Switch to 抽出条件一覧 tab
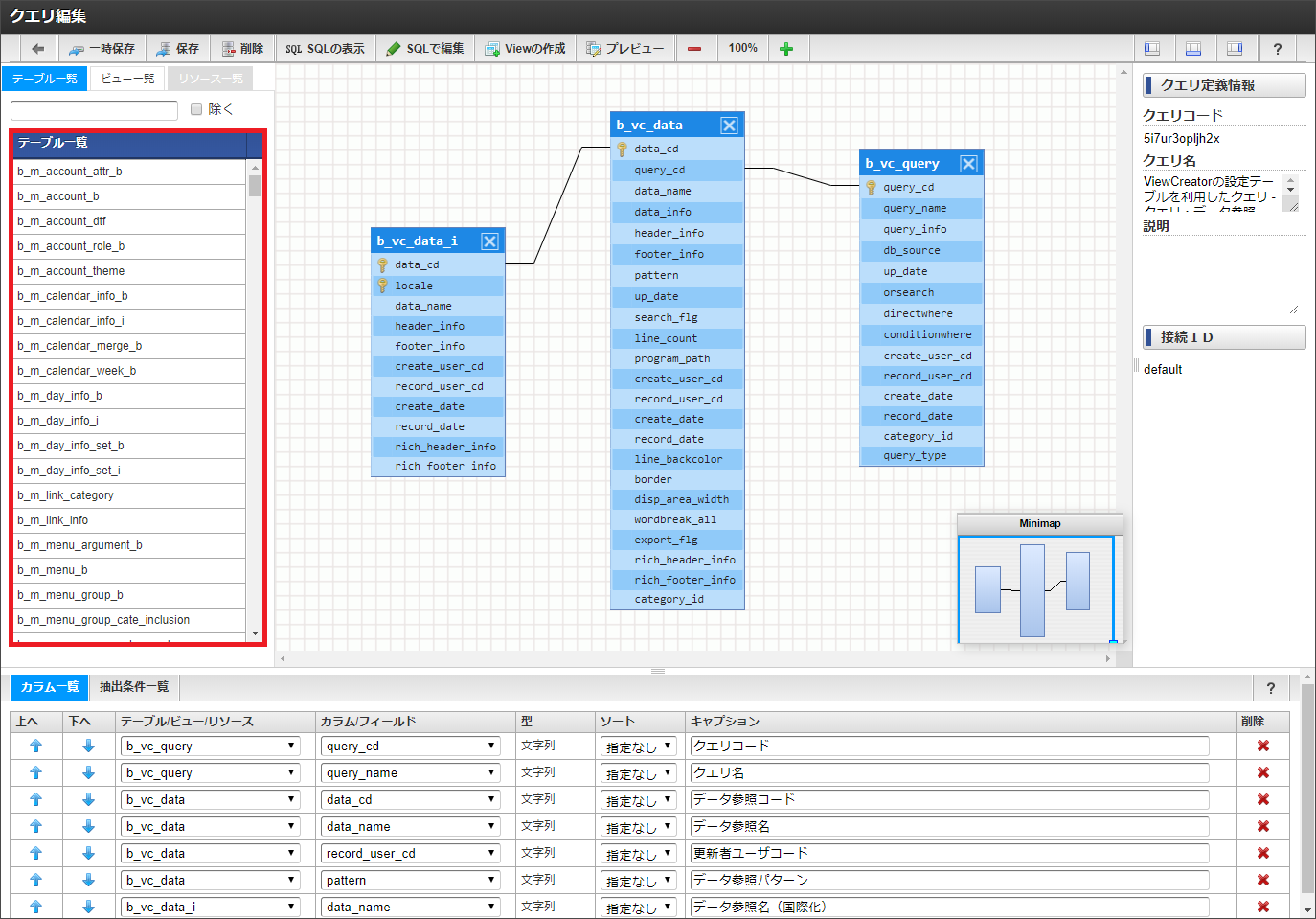The height and width of the screenshot is (919, 1316). [134, 687]
